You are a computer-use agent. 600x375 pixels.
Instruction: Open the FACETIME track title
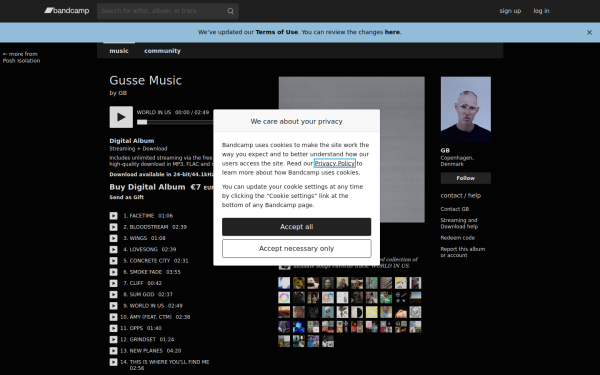pyautogui.click(x=142, y=216)
